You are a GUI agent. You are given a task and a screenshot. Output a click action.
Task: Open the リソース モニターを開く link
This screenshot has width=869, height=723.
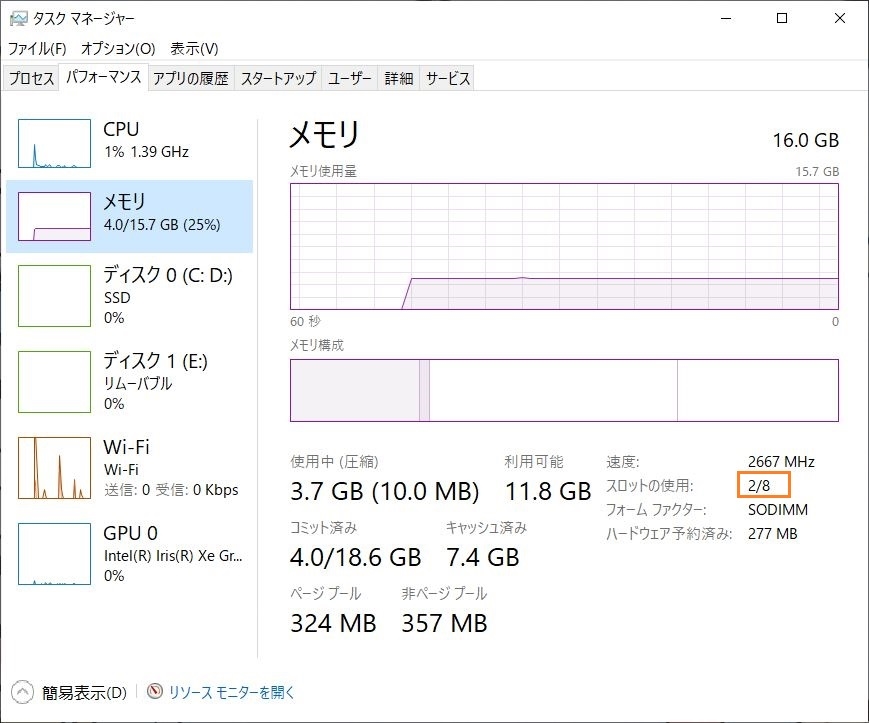click(231, 692)
